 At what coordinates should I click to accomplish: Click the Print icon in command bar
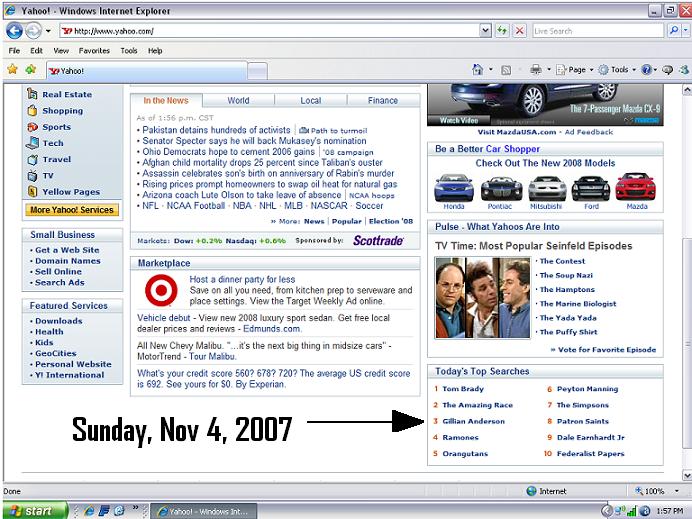pyautogui.click(x=536, y=69)
